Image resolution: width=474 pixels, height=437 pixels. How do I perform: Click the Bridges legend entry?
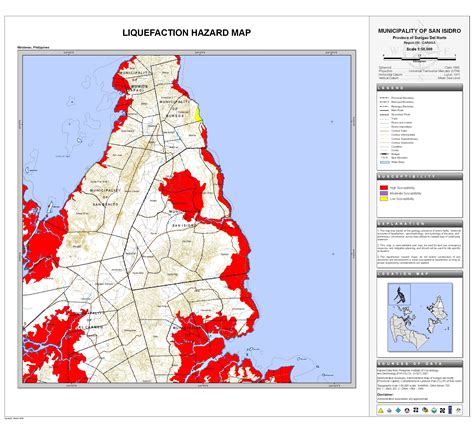(x=390, y=154)
